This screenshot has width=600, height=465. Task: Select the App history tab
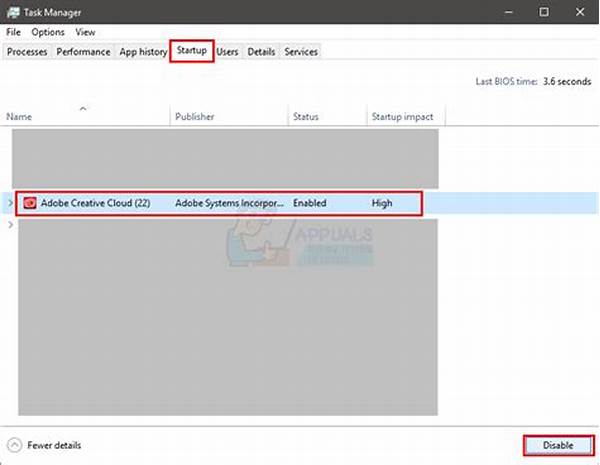[x=143, y=51]
